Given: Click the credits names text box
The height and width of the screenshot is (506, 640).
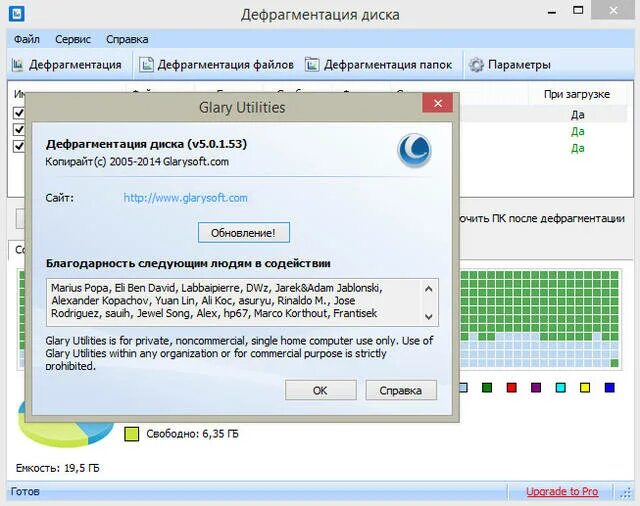Looking at the screenshot, I should 242,302.
